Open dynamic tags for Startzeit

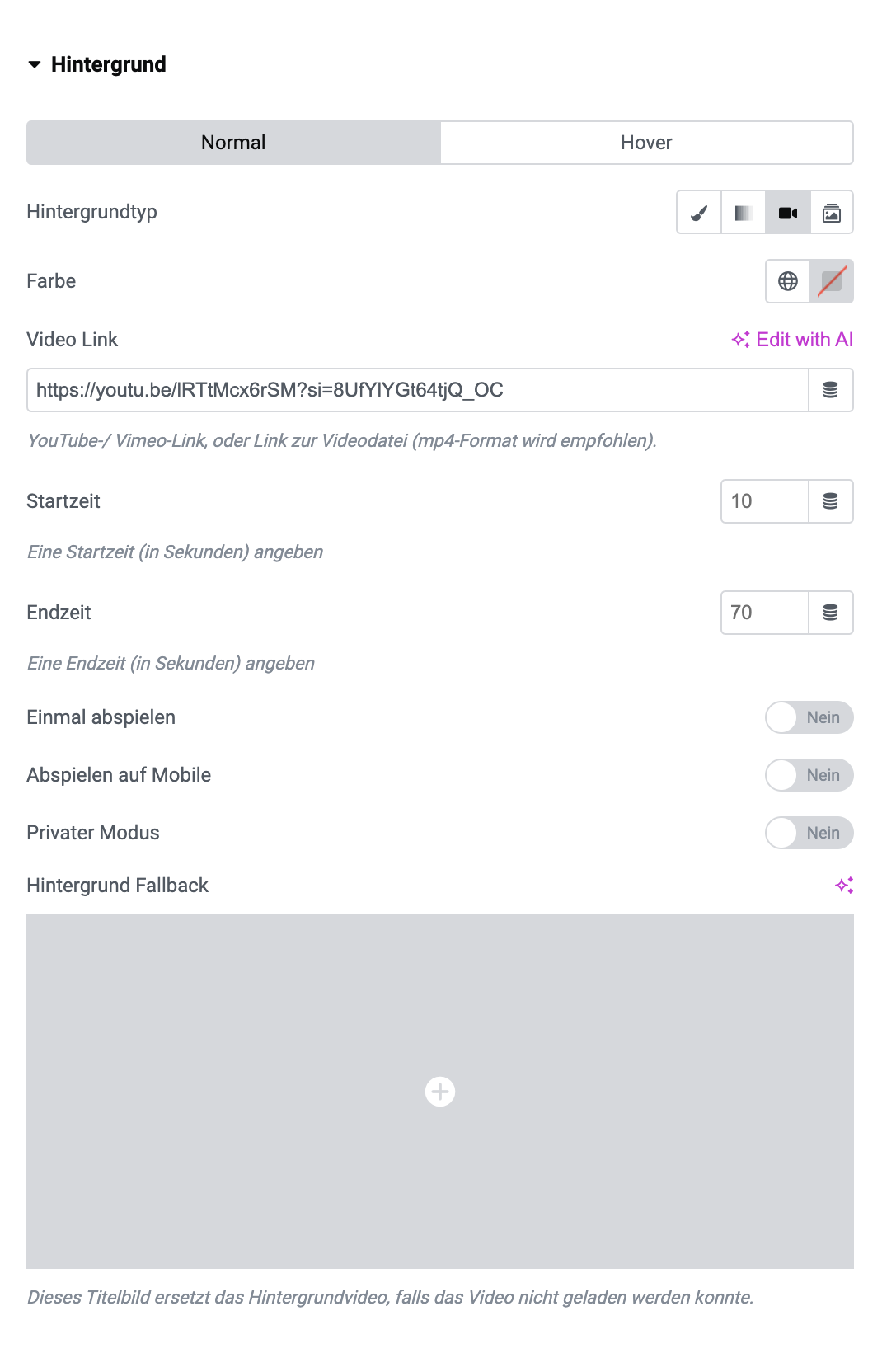pos(831,501)
